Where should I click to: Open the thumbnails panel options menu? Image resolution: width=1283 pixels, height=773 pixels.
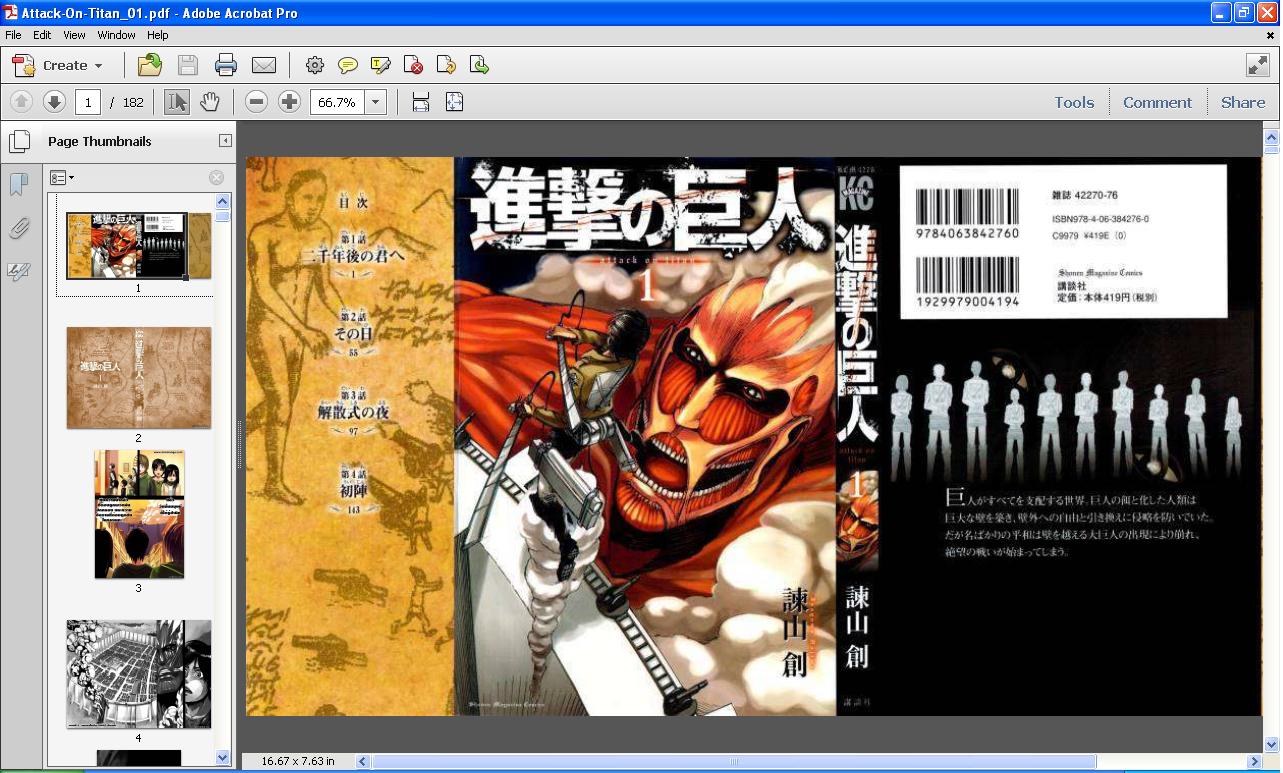[62, 178]
